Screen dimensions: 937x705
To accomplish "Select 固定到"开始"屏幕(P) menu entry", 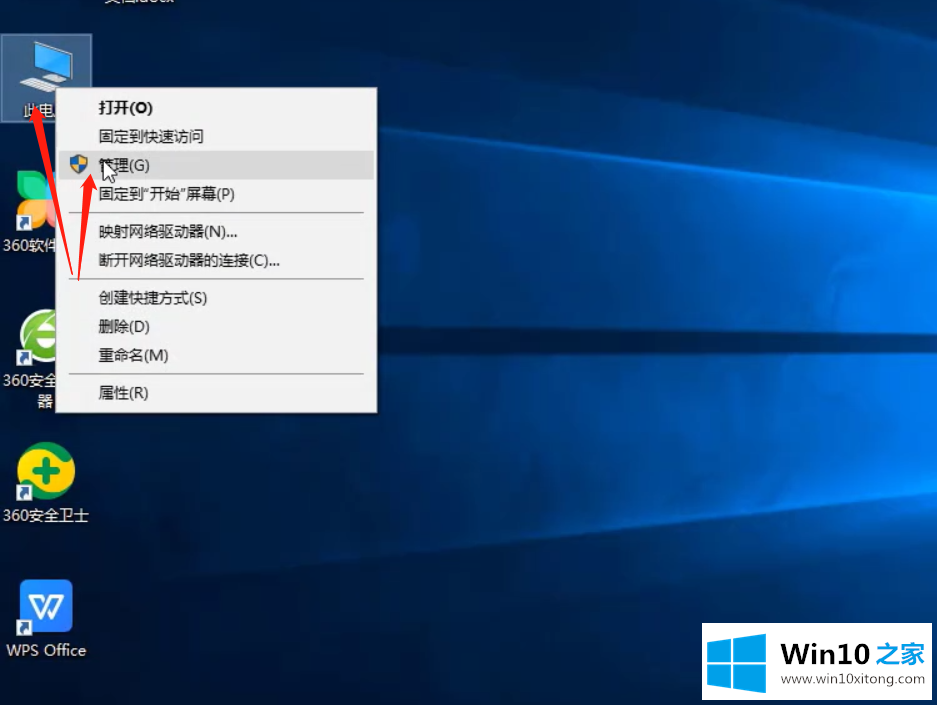I will pos(216,194).
